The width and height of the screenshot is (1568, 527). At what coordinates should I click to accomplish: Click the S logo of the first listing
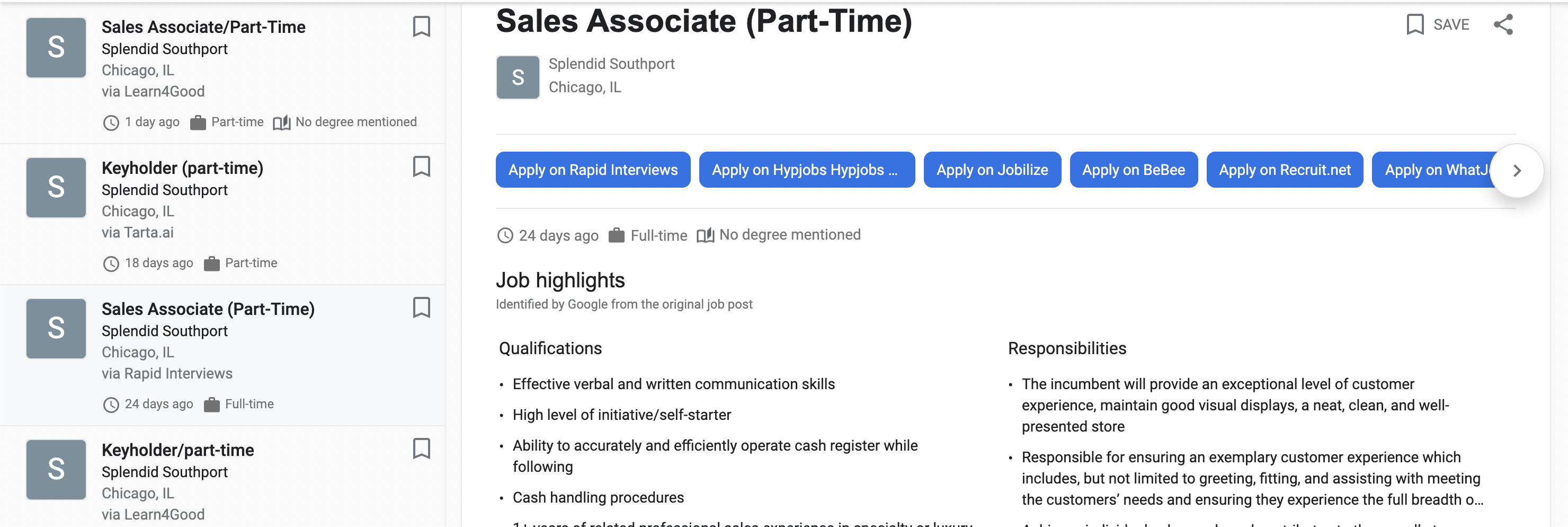pyautogui.click(x=56, y=48)
